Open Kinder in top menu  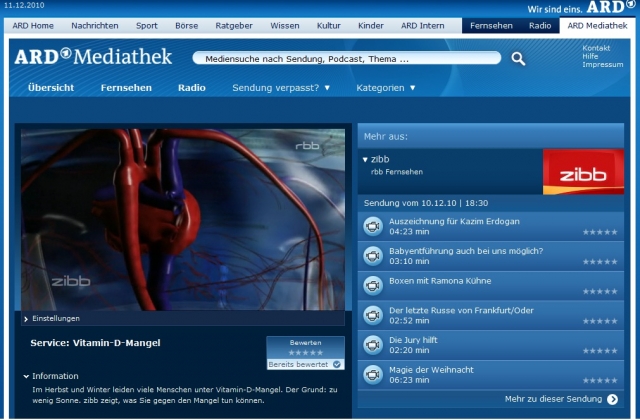(371, 26)
